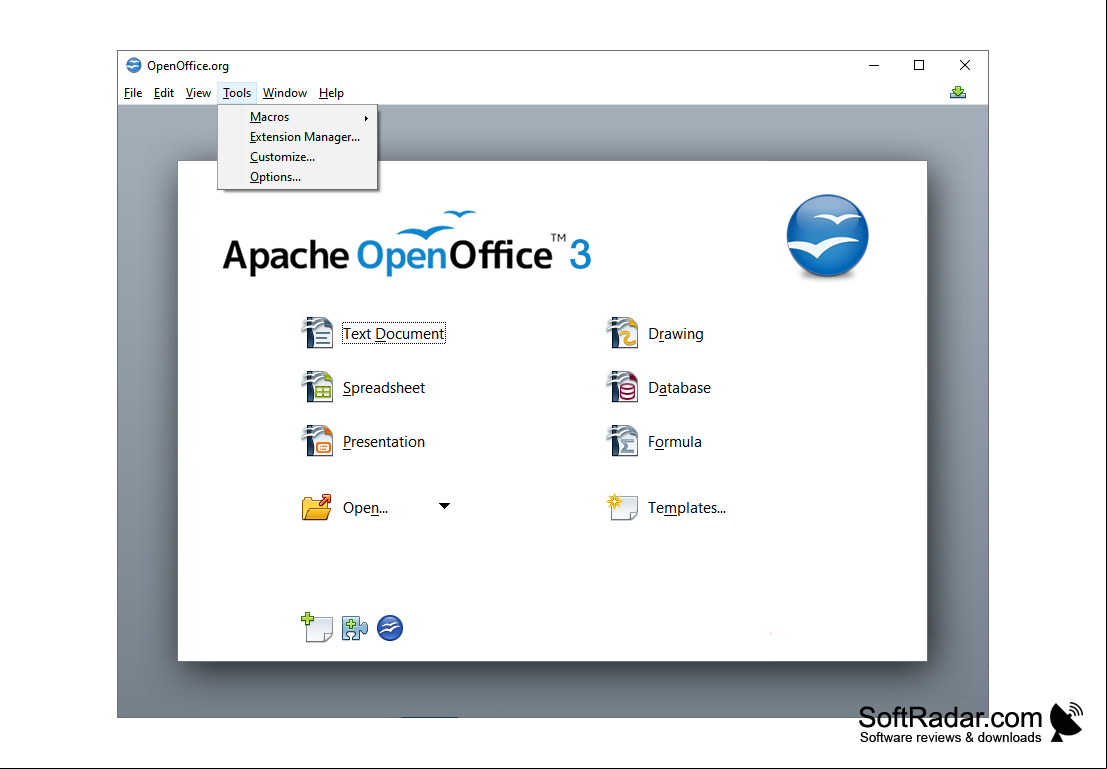Click the add extensions puzzle-piece icon
1107x769 pixels.
354,628
